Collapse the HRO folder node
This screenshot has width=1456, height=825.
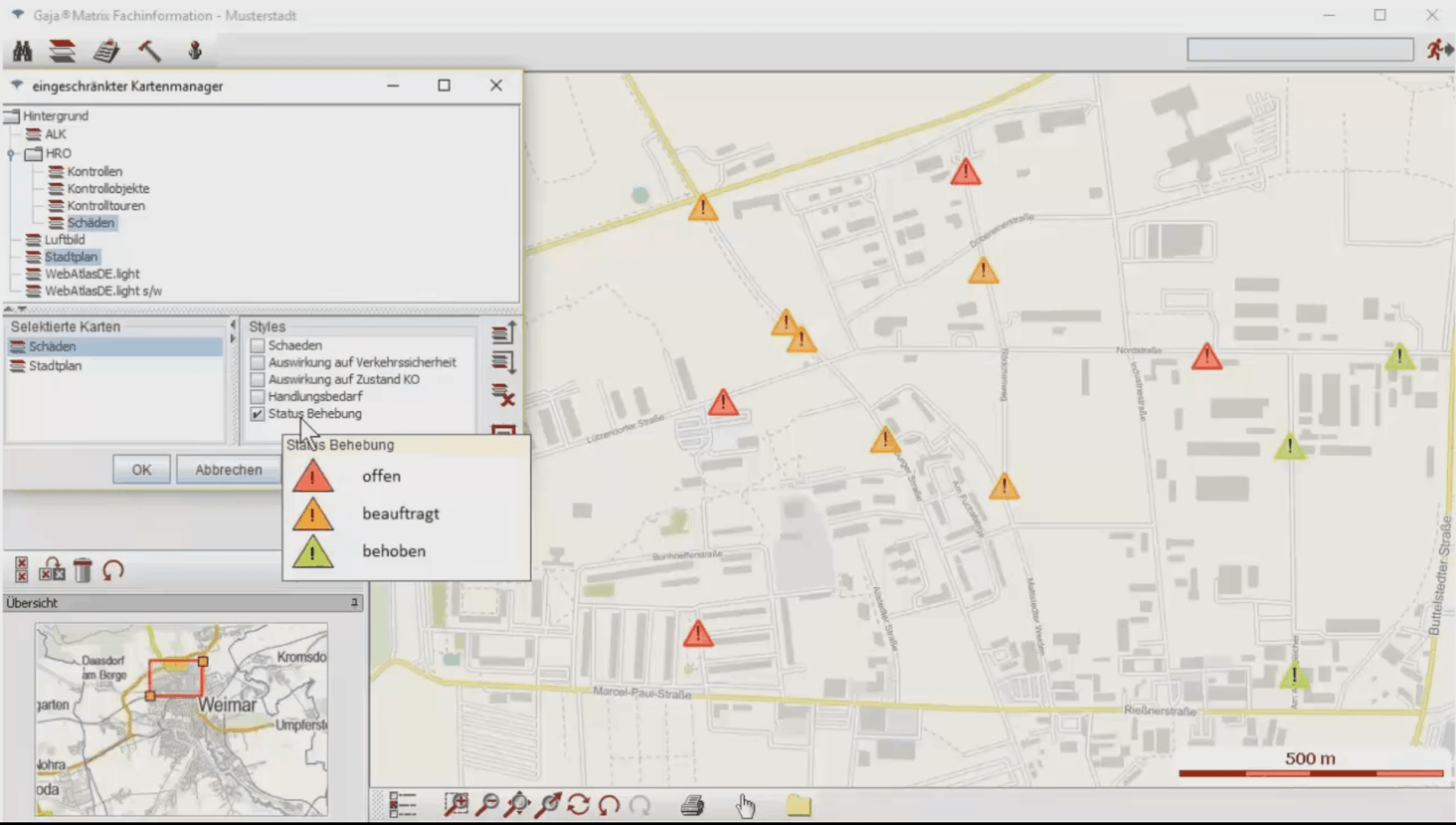[x=12, y=154]
